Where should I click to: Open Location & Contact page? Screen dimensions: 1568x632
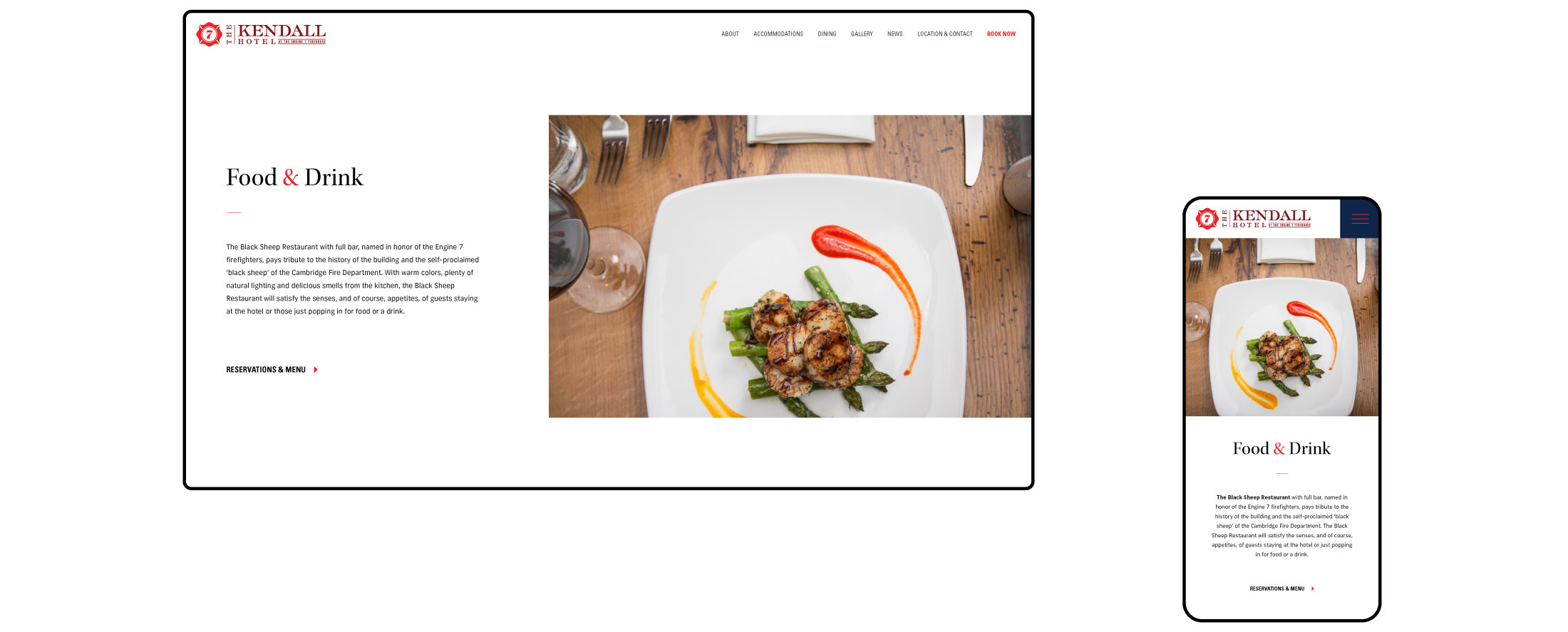click(x=945, y=34)
